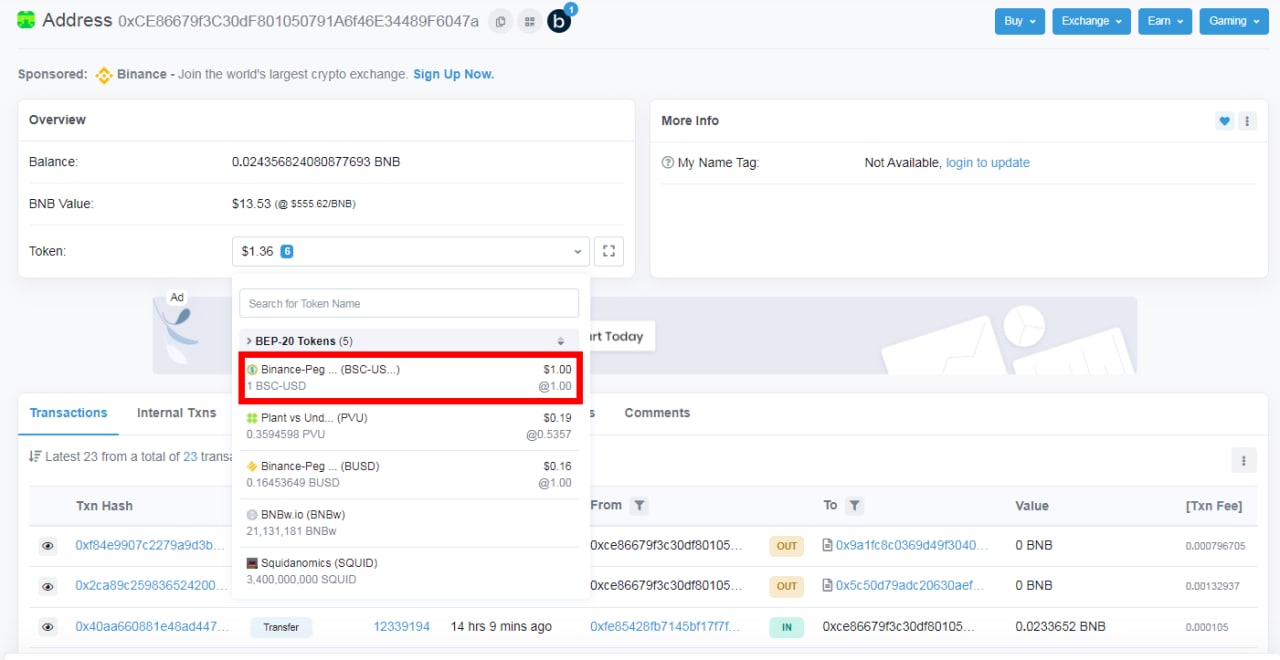The width and height of the screenshot is (1280, 660).
Task: Click the Binance sponsor logo
Action: tap(104, 75)
